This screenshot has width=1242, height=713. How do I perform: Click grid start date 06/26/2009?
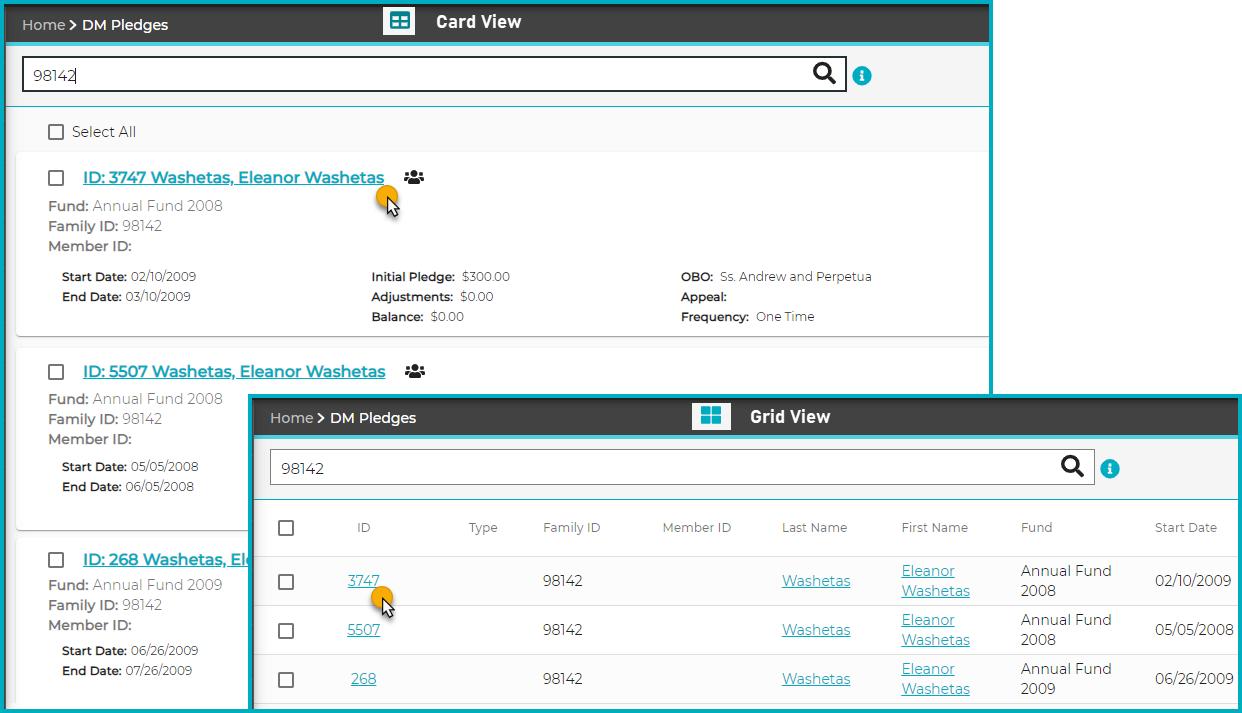point(1194,679)
